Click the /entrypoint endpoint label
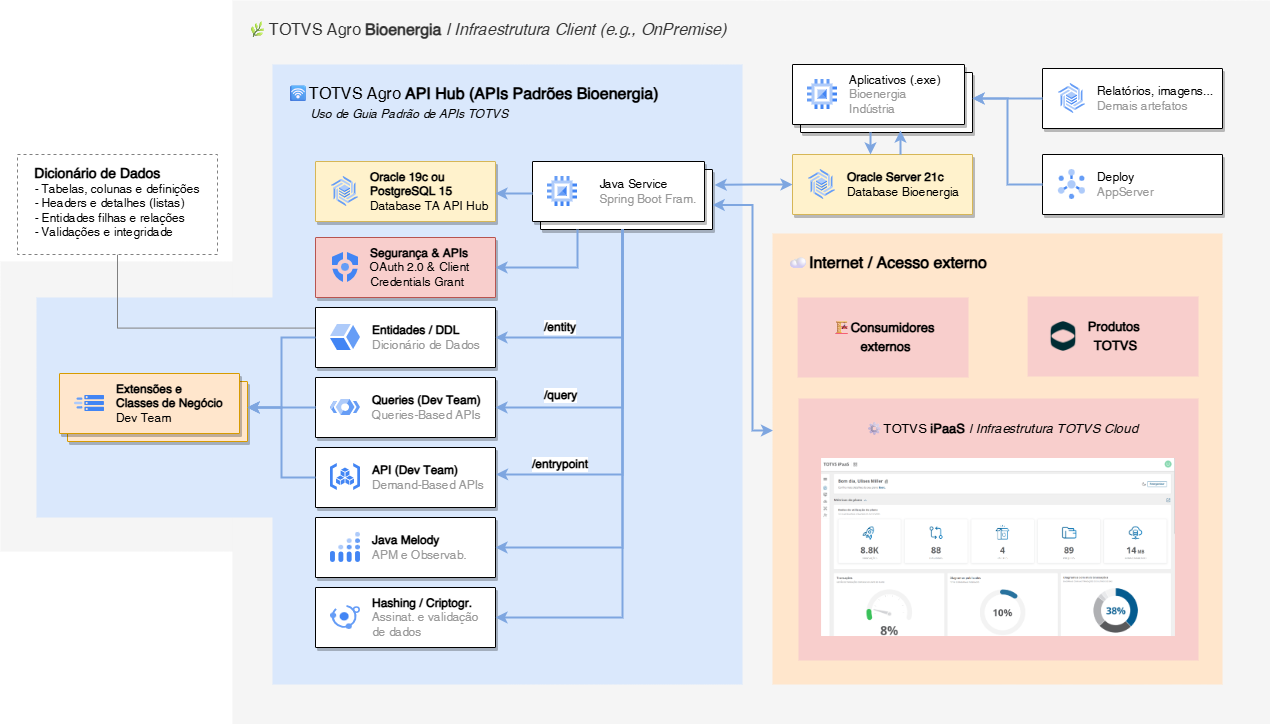Image resolution: width=1270 pixels, height=724 pixels. (560, 464)
